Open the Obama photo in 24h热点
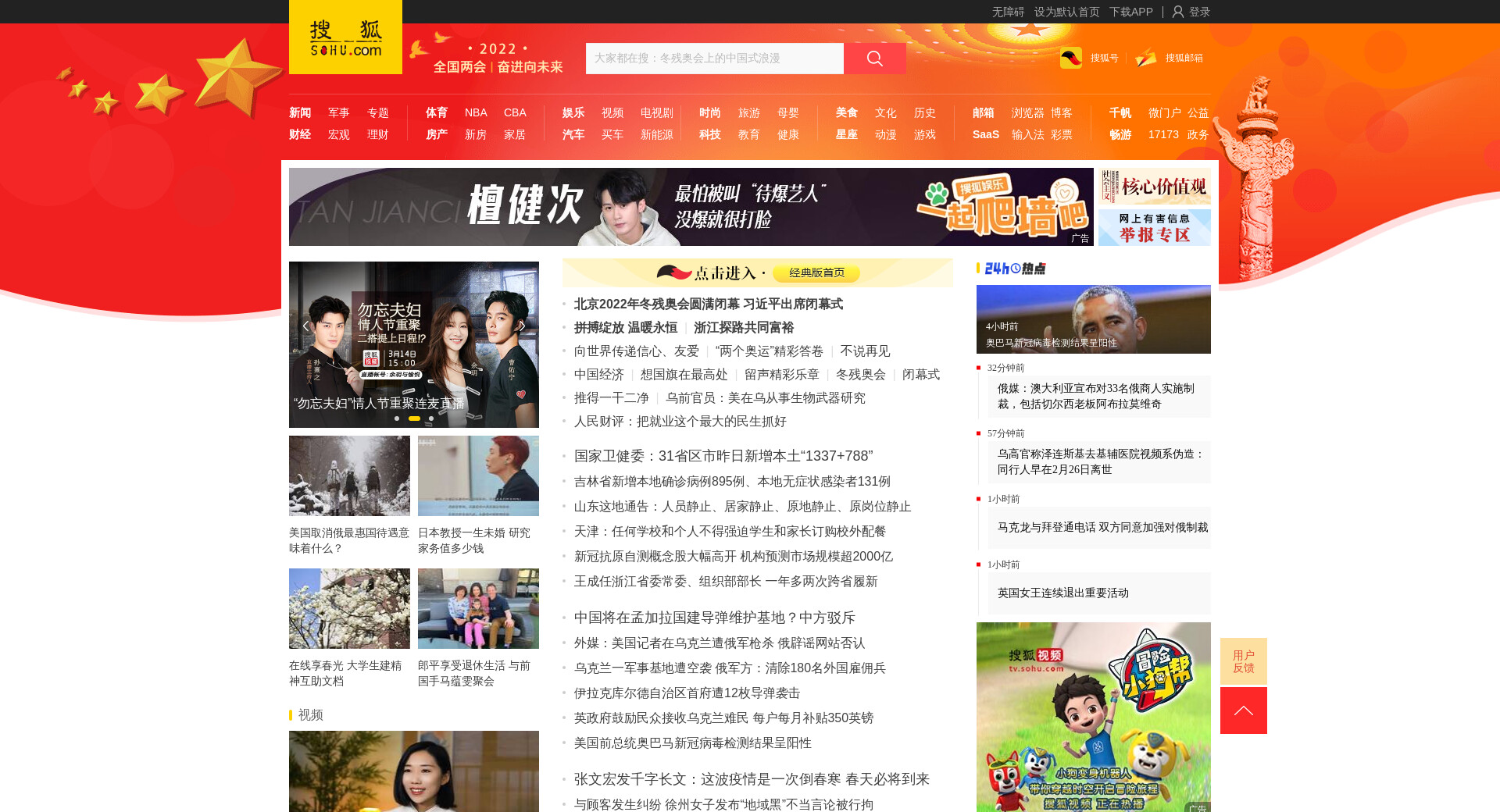Image resolution: width=1500 pixels, height=812 pixels. (1094, 319)
